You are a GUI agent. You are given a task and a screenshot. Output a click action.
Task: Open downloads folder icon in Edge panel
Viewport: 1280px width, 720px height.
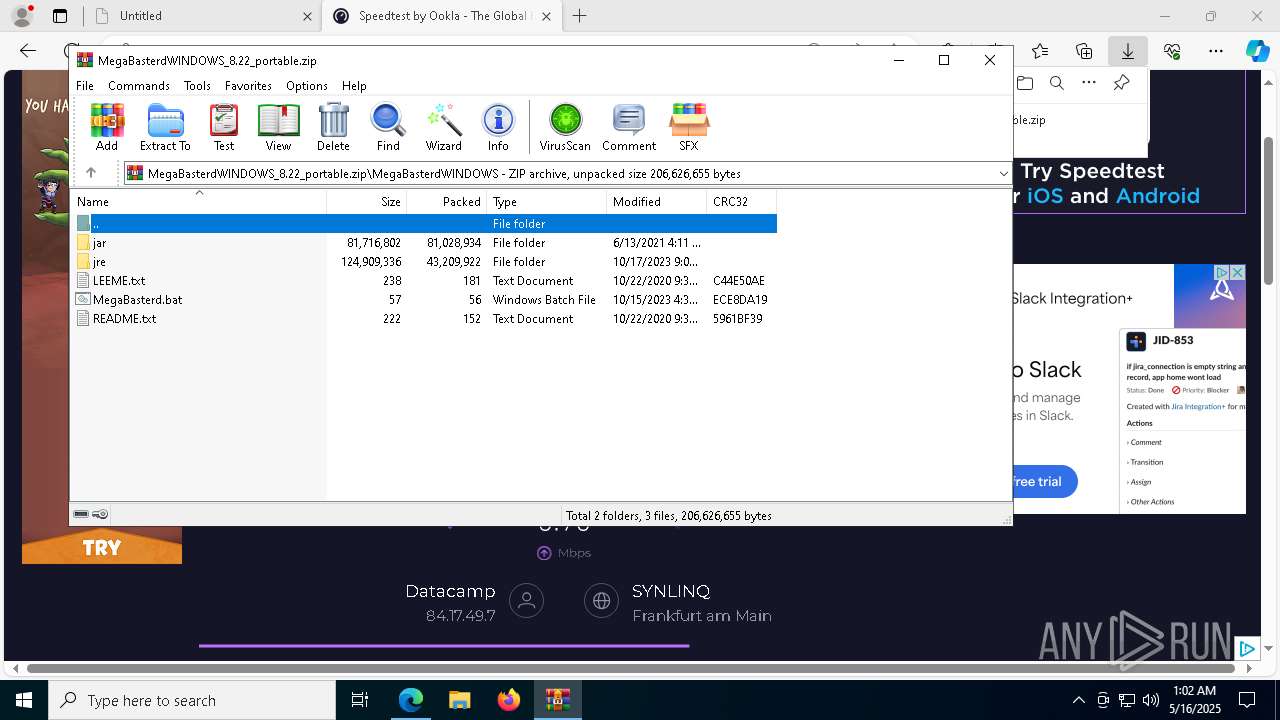pos(1024,83)
